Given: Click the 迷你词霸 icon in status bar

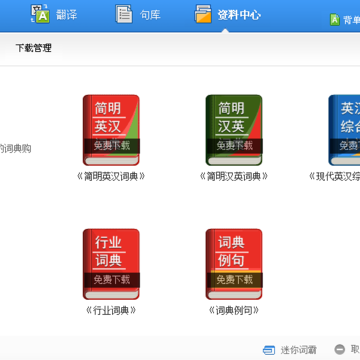Looking at the screenshot, I should click(x=269, y=350).
